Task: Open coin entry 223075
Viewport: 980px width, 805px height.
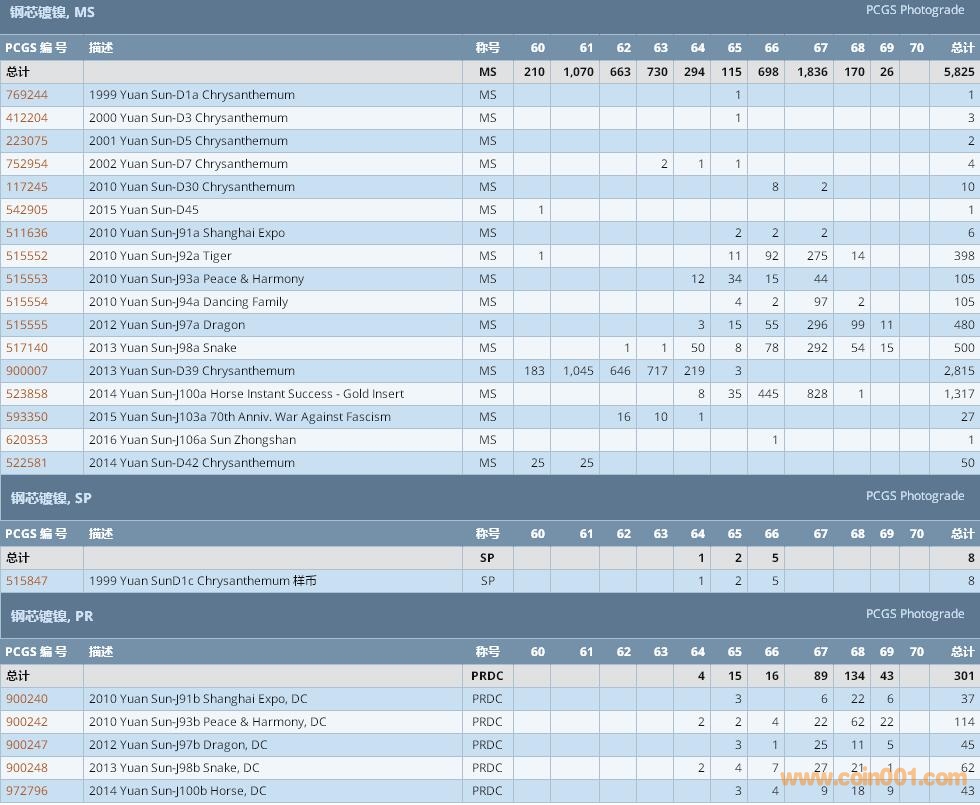Action: pos(27,141)
